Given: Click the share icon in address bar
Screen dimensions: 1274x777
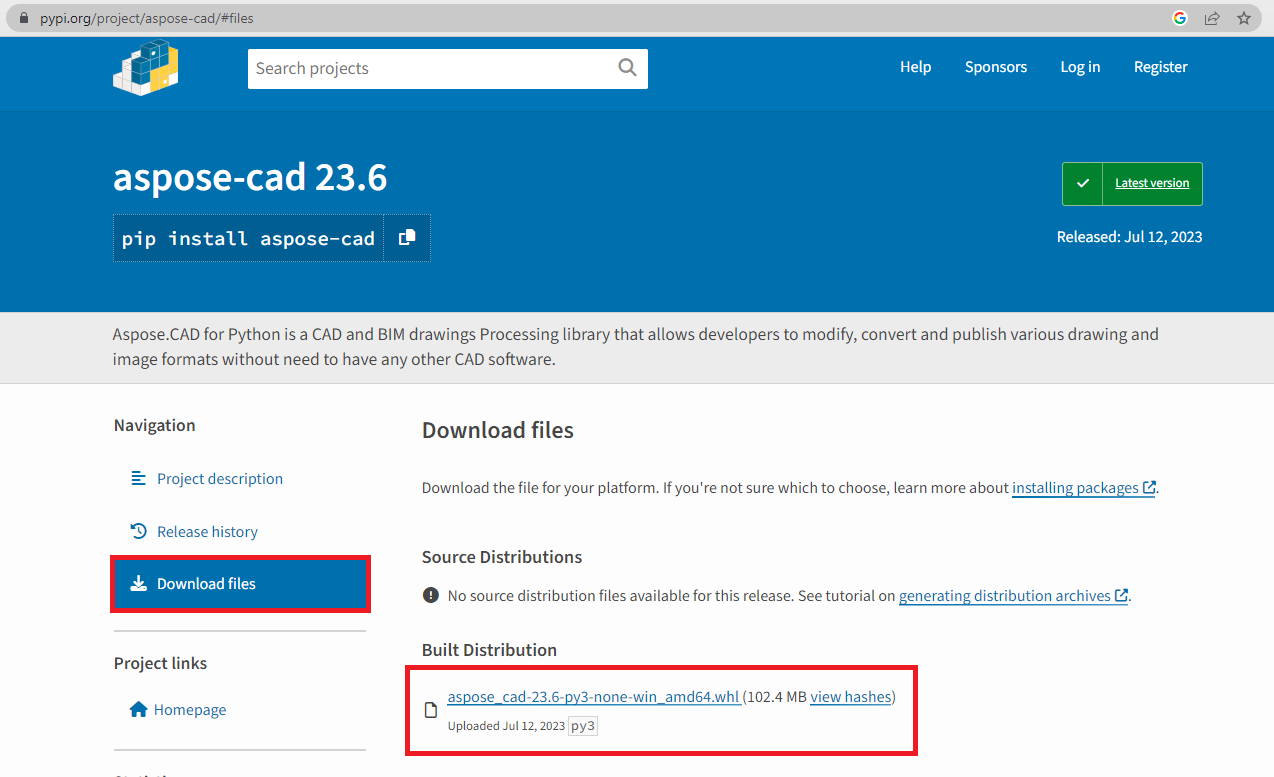Looking at the screenshot, I should (x=1212, y=18).
